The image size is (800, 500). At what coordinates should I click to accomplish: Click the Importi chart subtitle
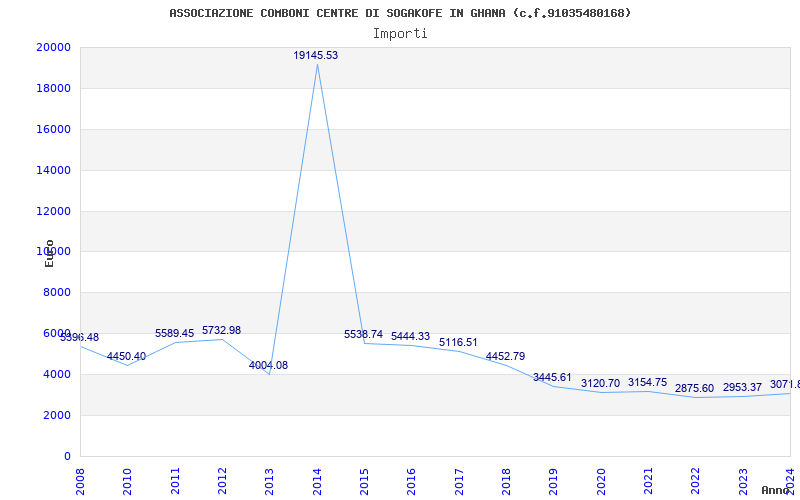click(x=400, y=34)
